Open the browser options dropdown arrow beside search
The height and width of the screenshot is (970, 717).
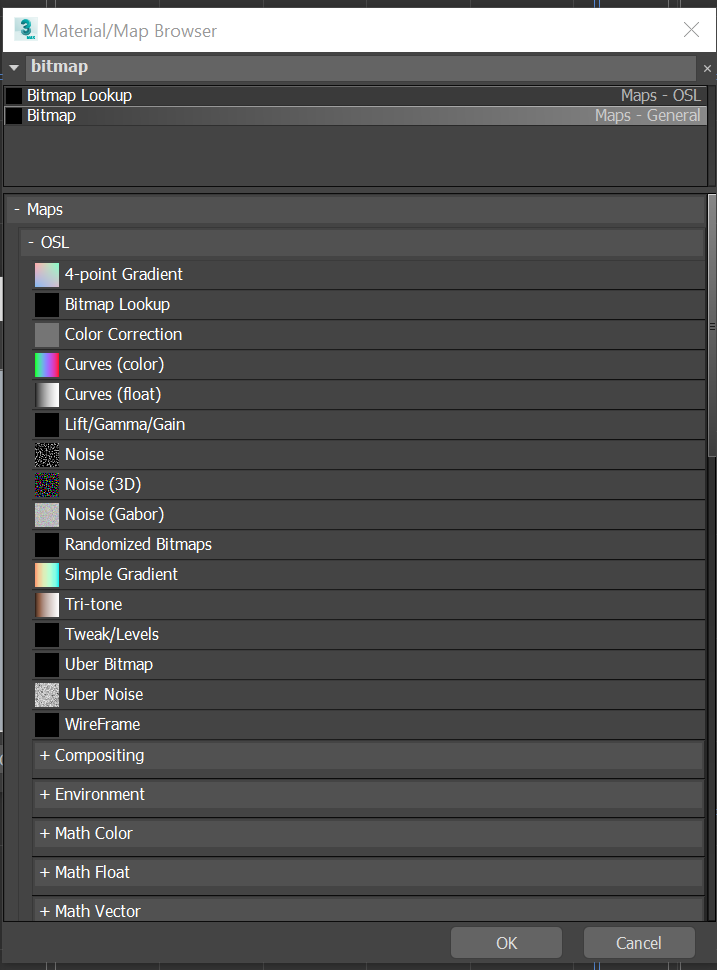point(14,68)
